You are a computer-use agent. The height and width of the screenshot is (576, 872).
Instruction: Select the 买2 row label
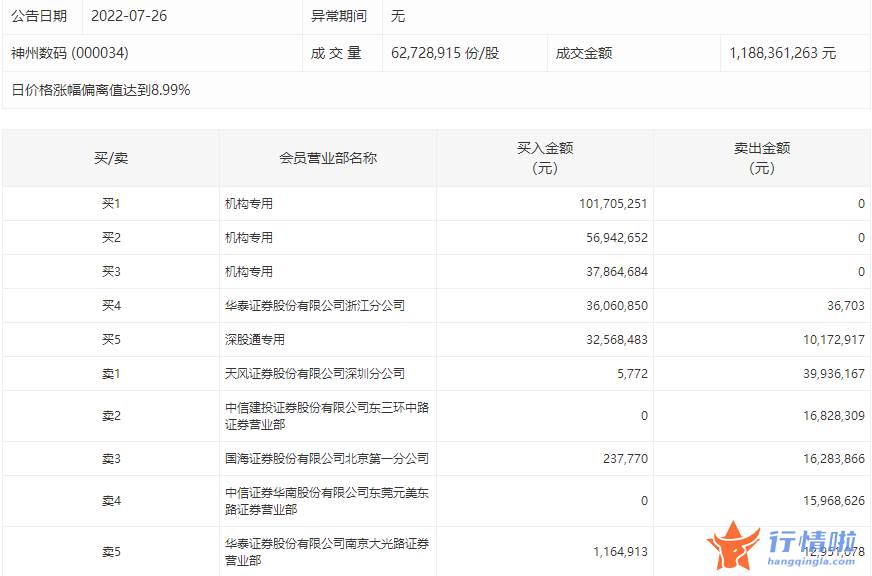[111, 237]
